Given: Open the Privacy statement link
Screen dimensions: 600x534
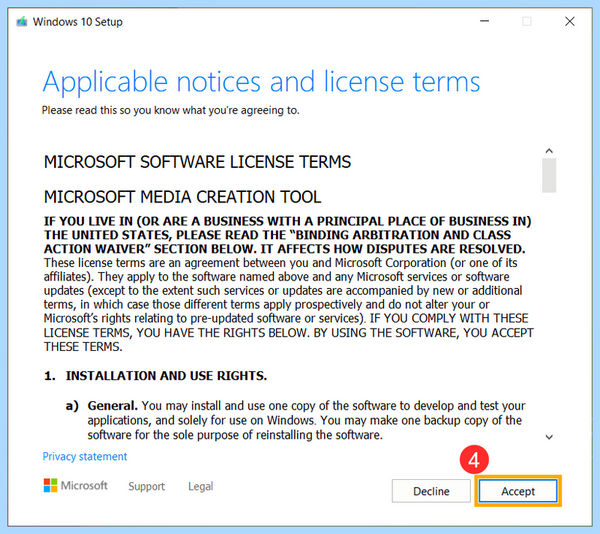Looking at the screenshot, I should 85,456.
